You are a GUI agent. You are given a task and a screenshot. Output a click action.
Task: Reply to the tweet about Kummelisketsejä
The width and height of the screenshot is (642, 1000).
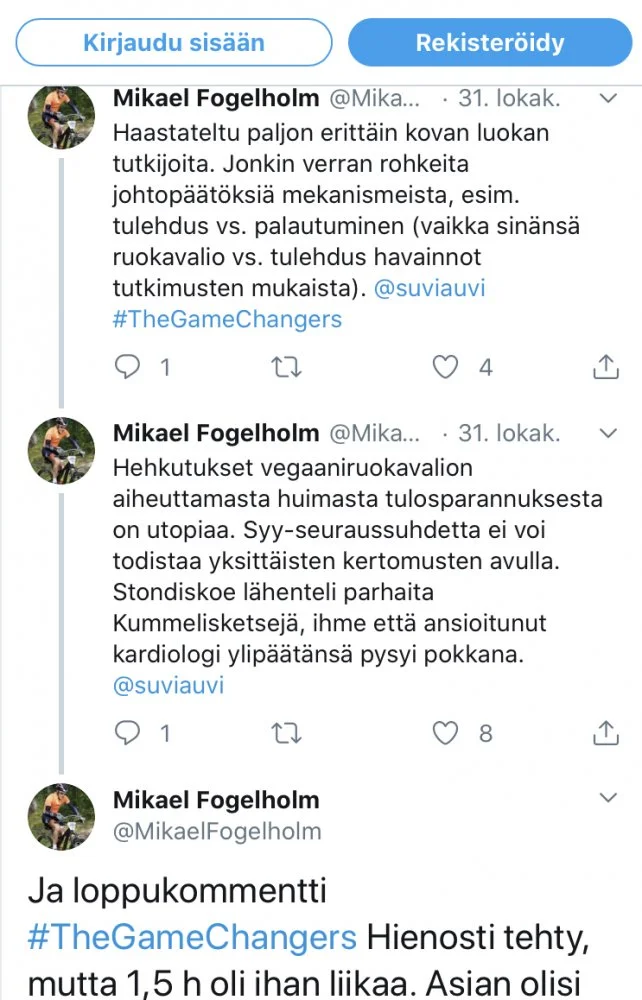[127, 733]
